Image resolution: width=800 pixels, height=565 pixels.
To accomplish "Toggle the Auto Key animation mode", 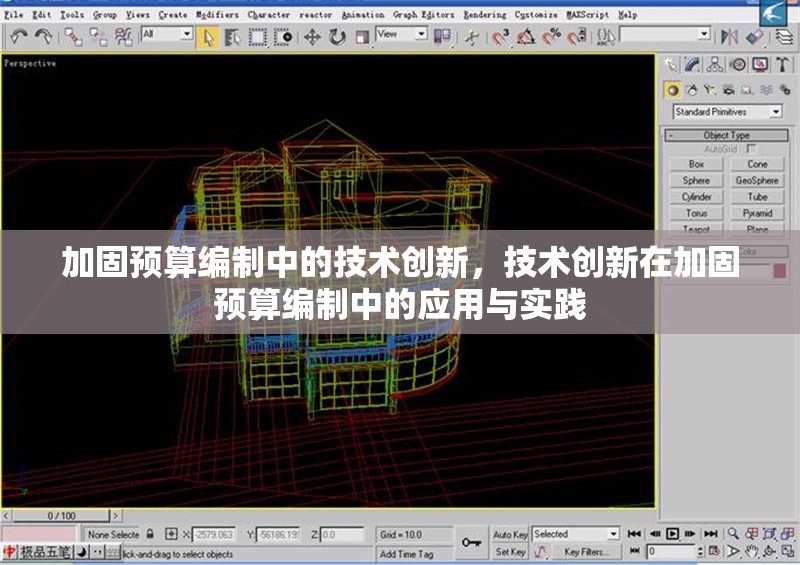I will pyautogui.click(x=510, y=535).
